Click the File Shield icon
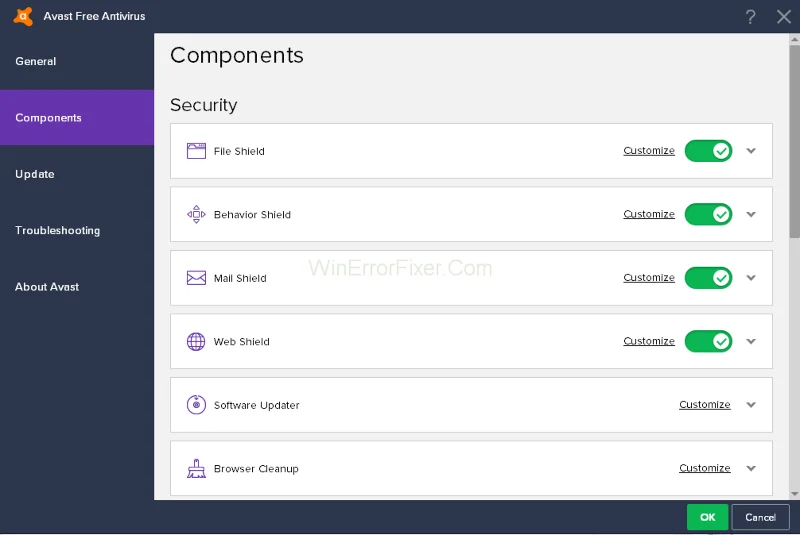The image size is (800, 535). click(196, 151)
